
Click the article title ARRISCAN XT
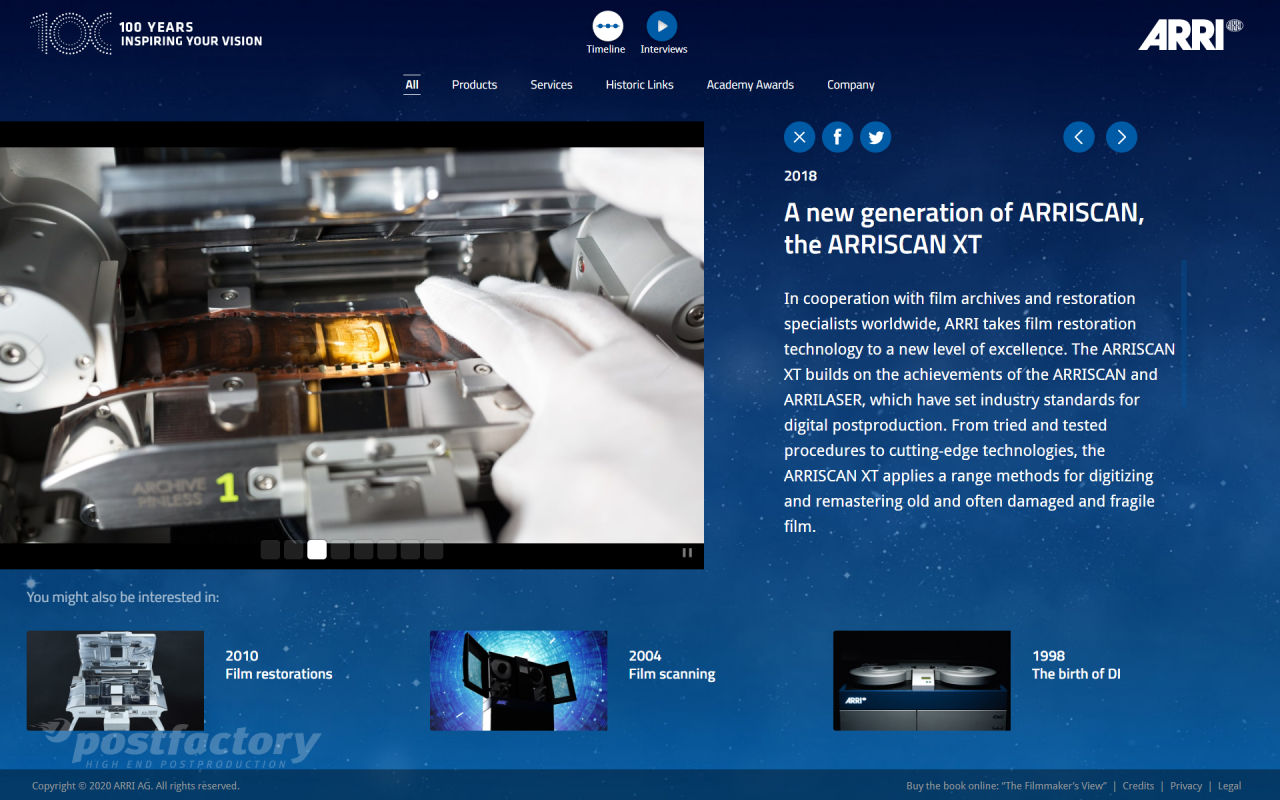tap(964, 228)
